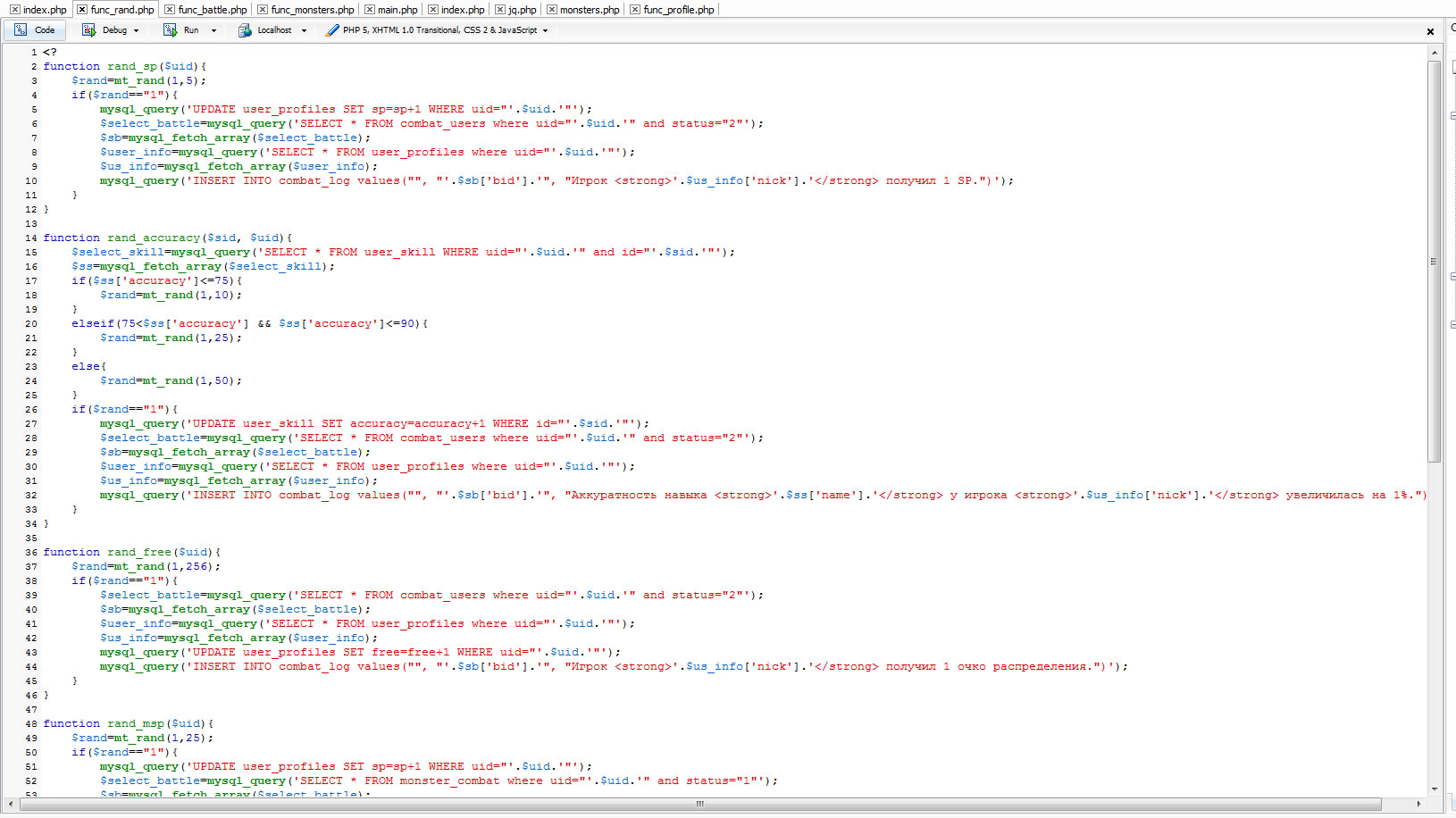
Task: Click the "function rand_sp($uid){" line
Action: (x=125, y=66)
